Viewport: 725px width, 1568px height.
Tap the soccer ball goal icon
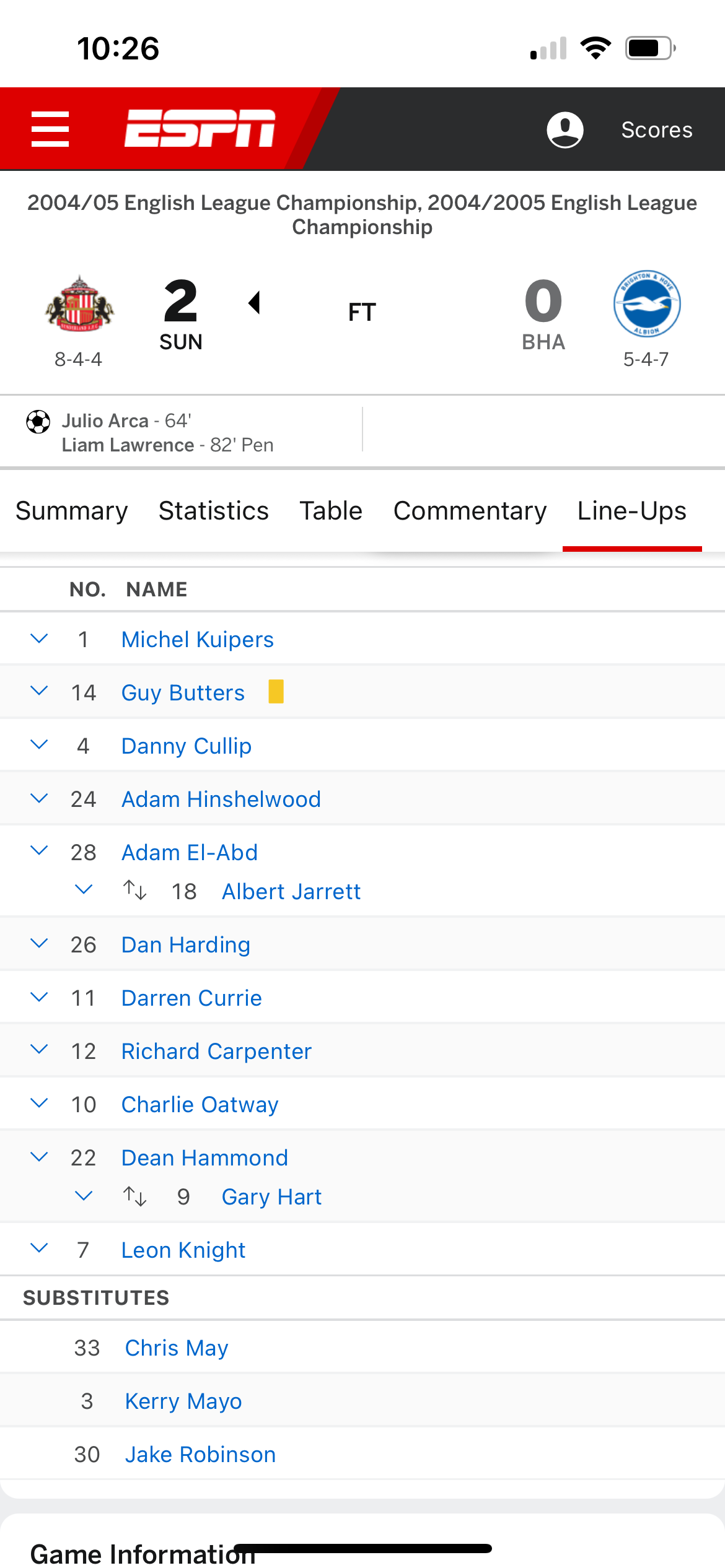(38, 422)
